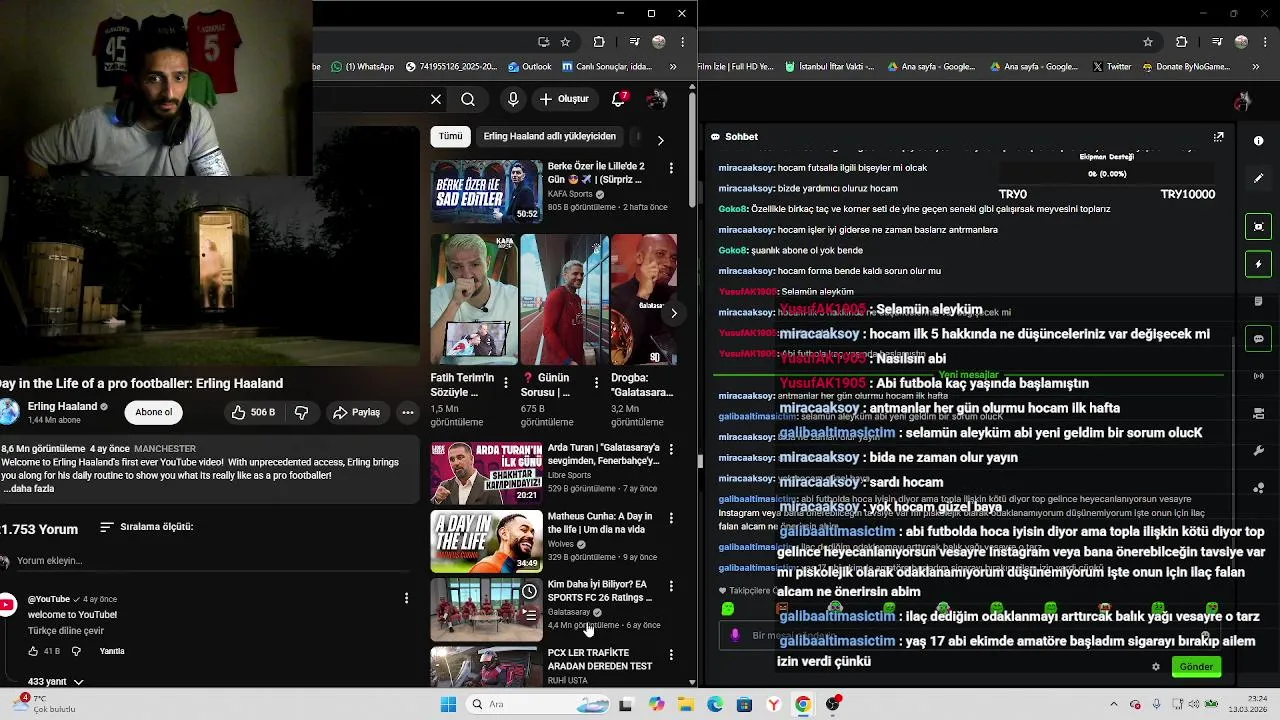Open the Twitter bookmark in right browser
Screen dimensions: 1280x720
pos(1112,67)
